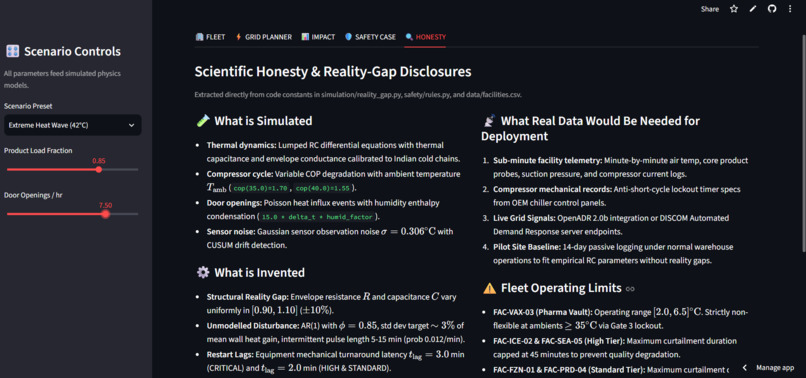This screenshot has height=378, width=806.
Task: Open the SAFETY CASE tab
Action: click(x=370, y=37)
